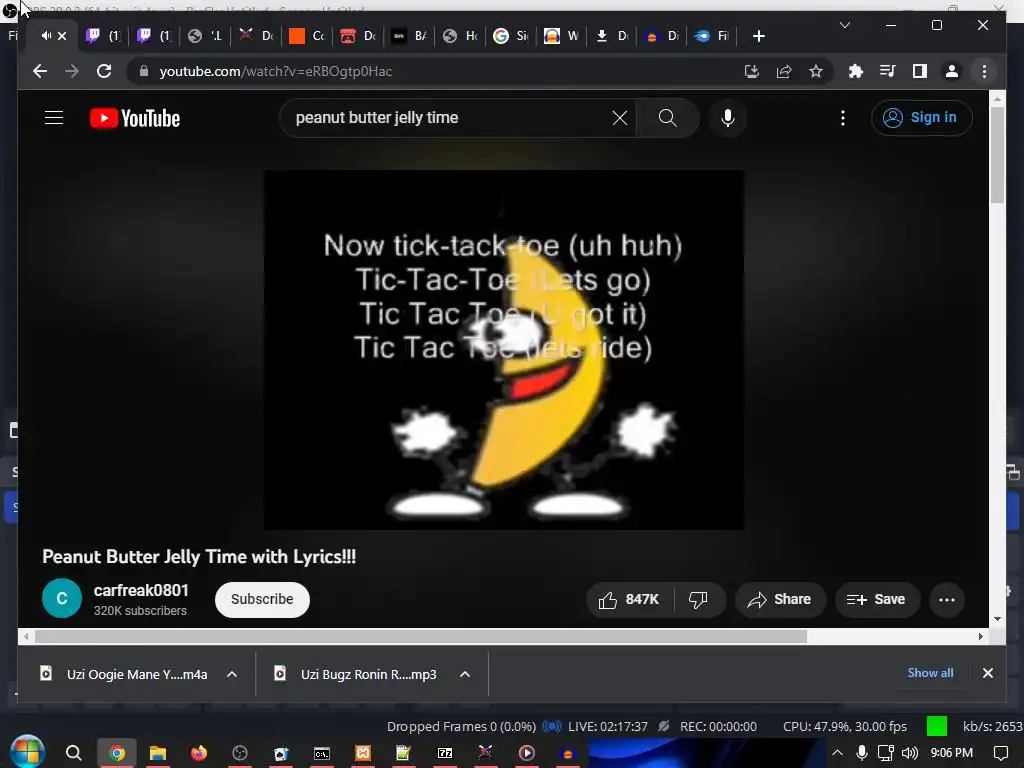1024x768 pixels.
Task: Close the active YouTube tab
Action: tap(62, 36)
